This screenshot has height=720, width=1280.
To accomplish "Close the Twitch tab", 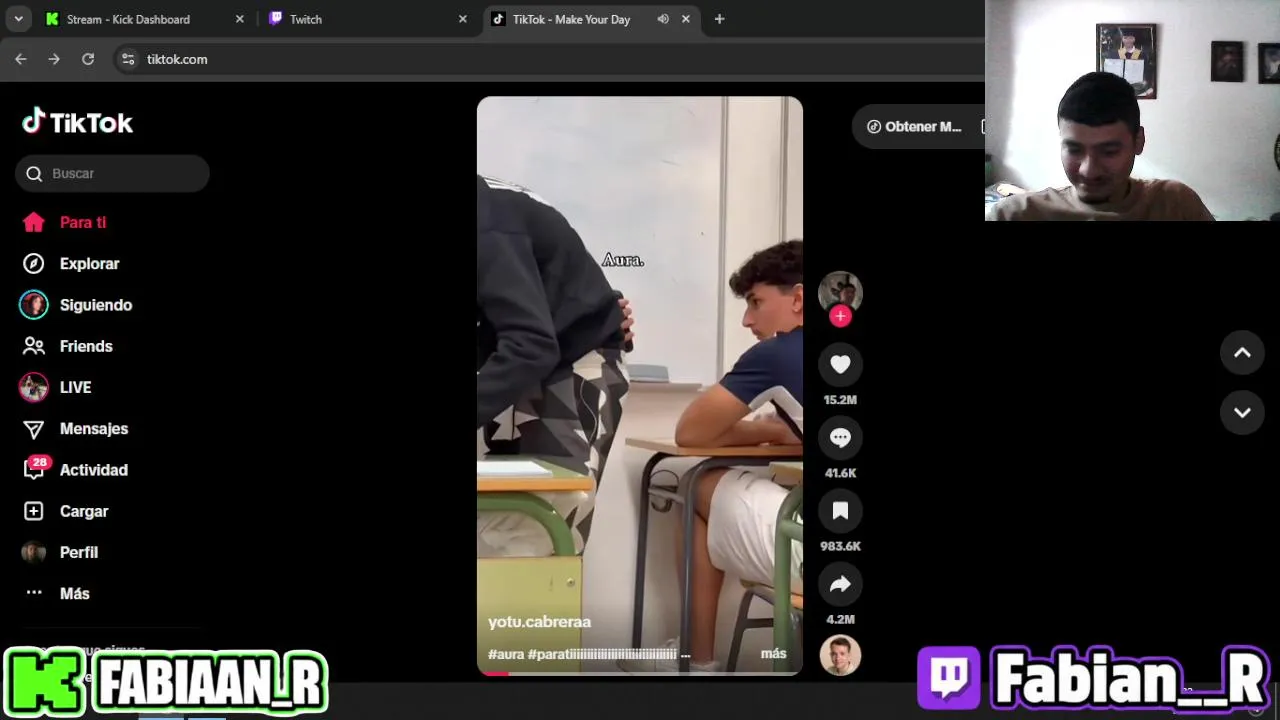I will [462, 19].
